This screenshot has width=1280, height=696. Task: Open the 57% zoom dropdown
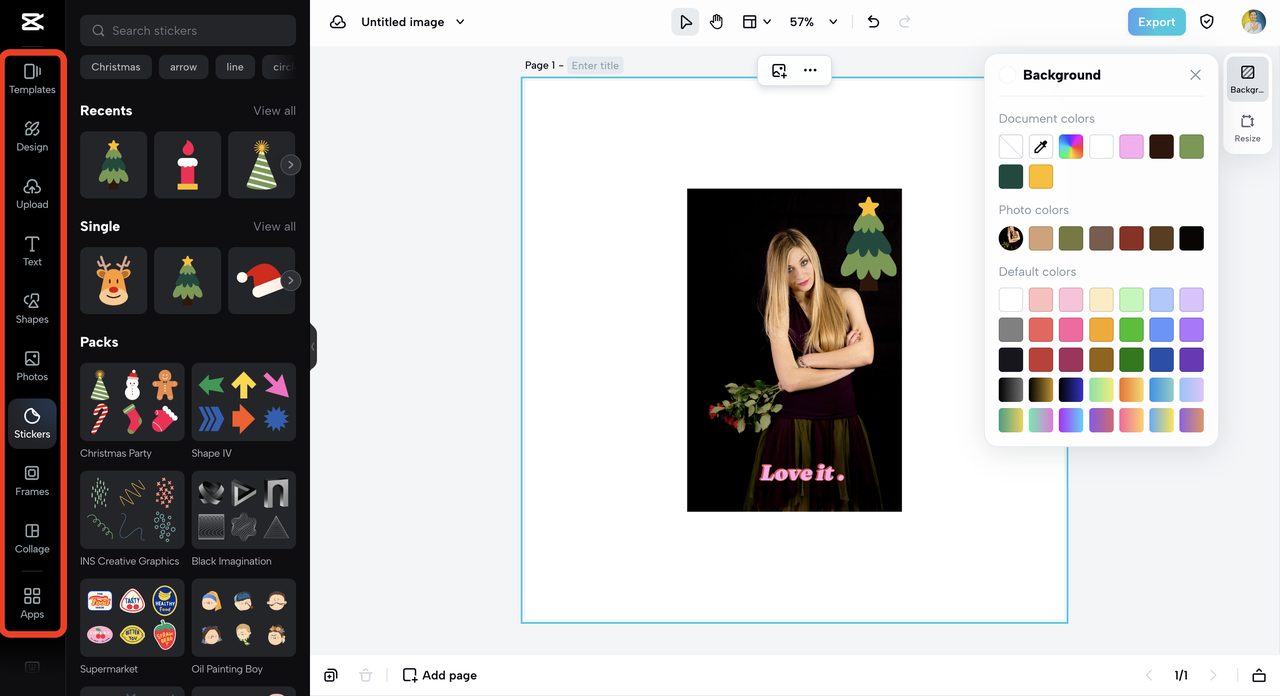(812, 22)
